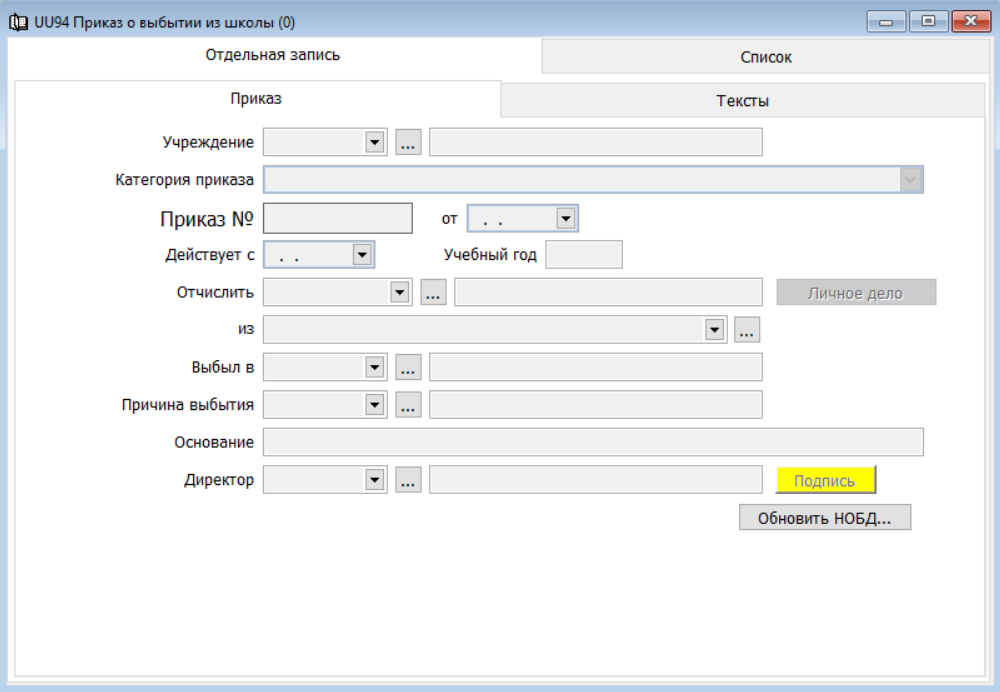Click the Личное дело button

(855, 293)
